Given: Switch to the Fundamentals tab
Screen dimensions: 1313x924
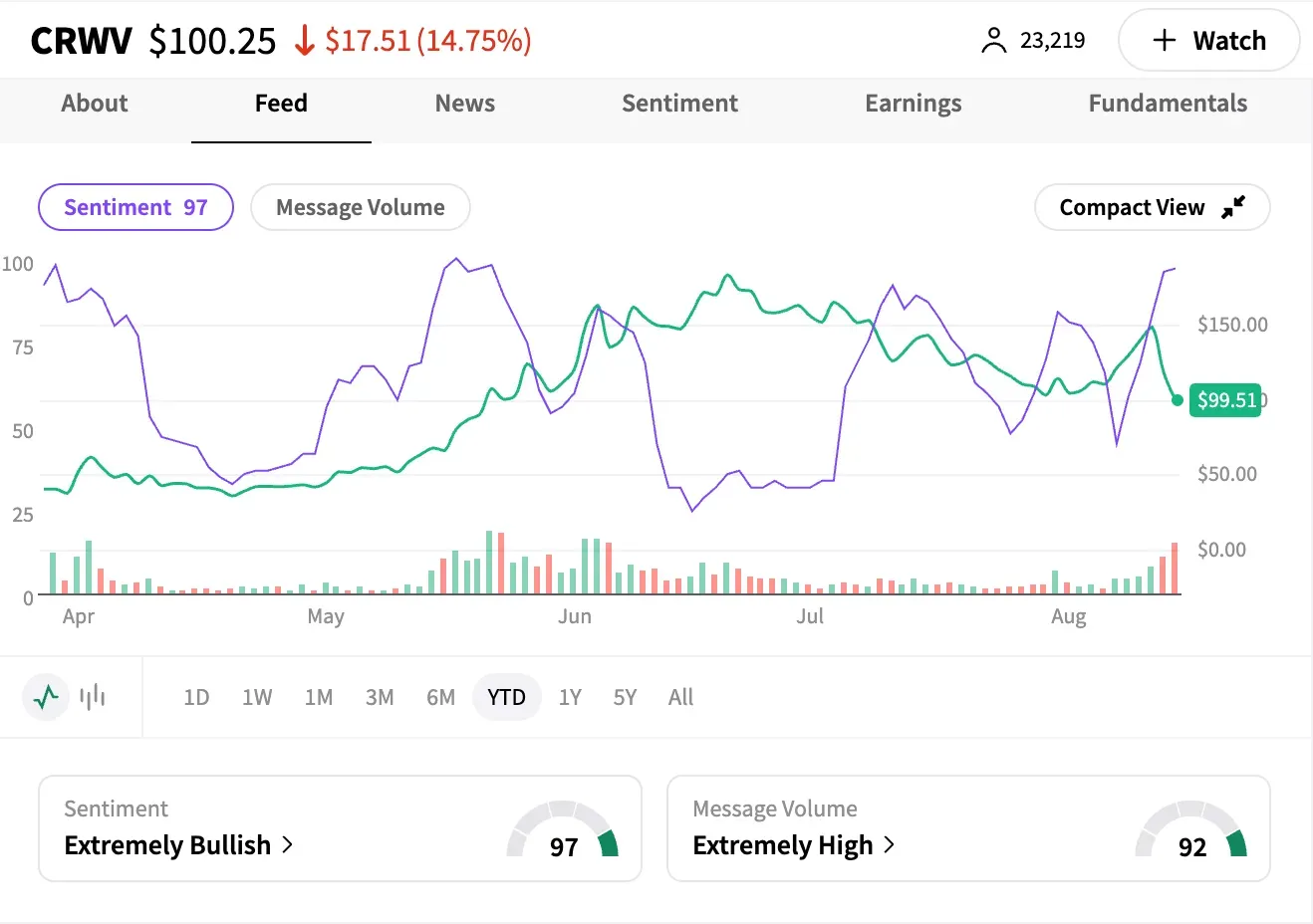Looking at the screenshot, I should click(x=1167, y=104).
